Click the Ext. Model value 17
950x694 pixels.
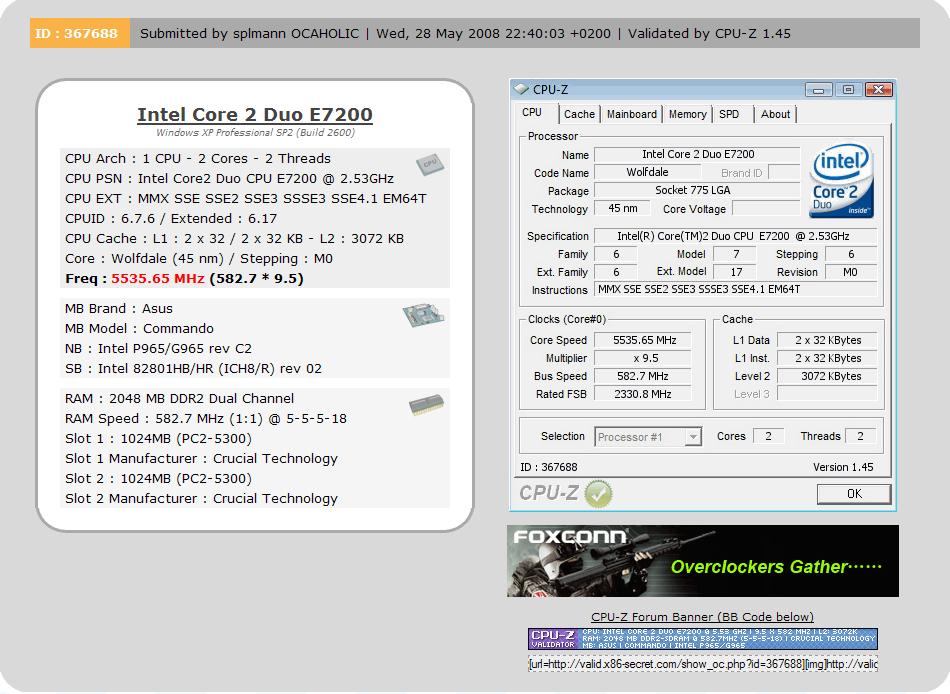coord(736,272)
